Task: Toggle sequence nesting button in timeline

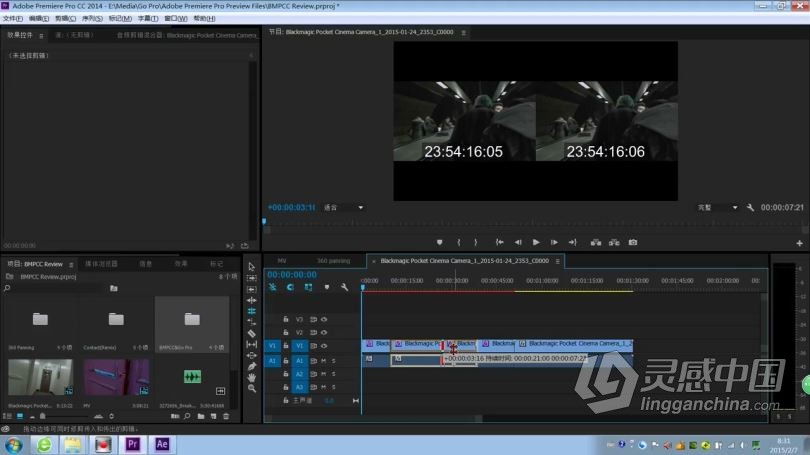Action: (x=272, y=287)
